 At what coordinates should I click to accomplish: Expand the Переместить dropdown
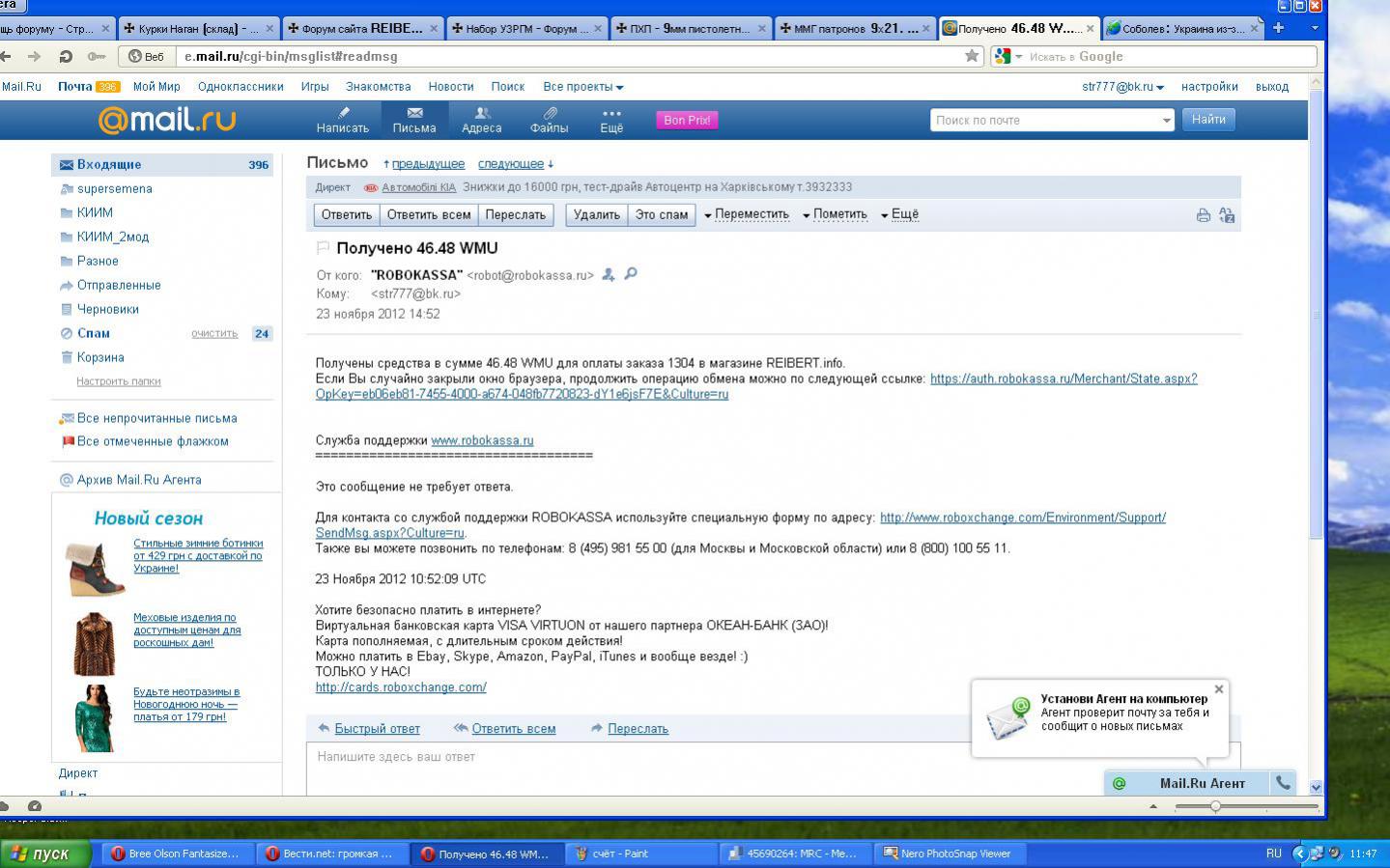coord(746,214)
